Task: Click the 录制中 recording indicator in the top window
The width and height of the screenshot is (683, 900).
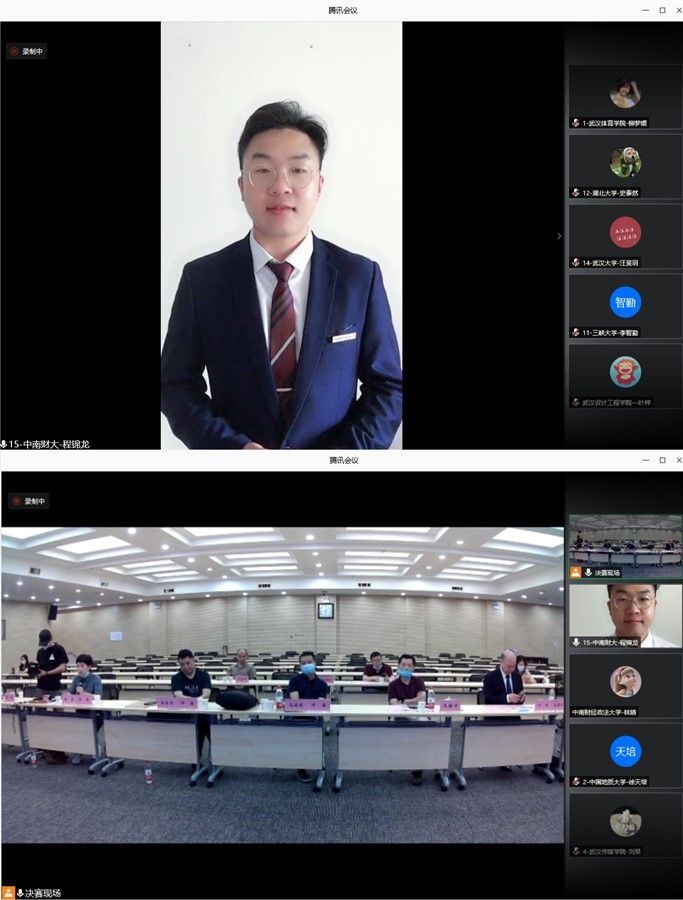Action: point(27,51)
